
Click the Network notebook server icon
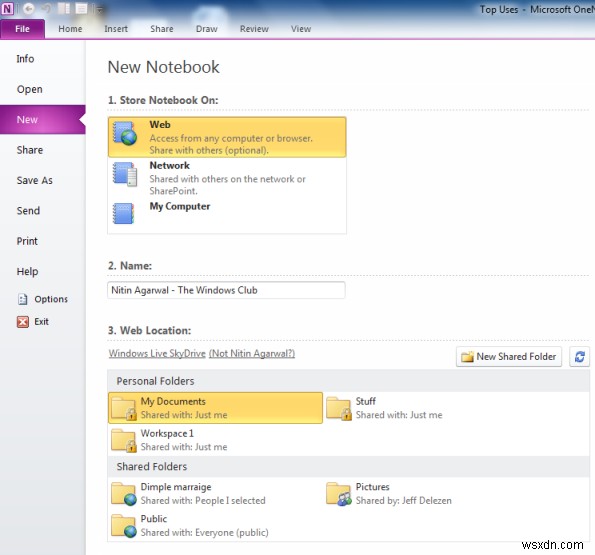124,174
